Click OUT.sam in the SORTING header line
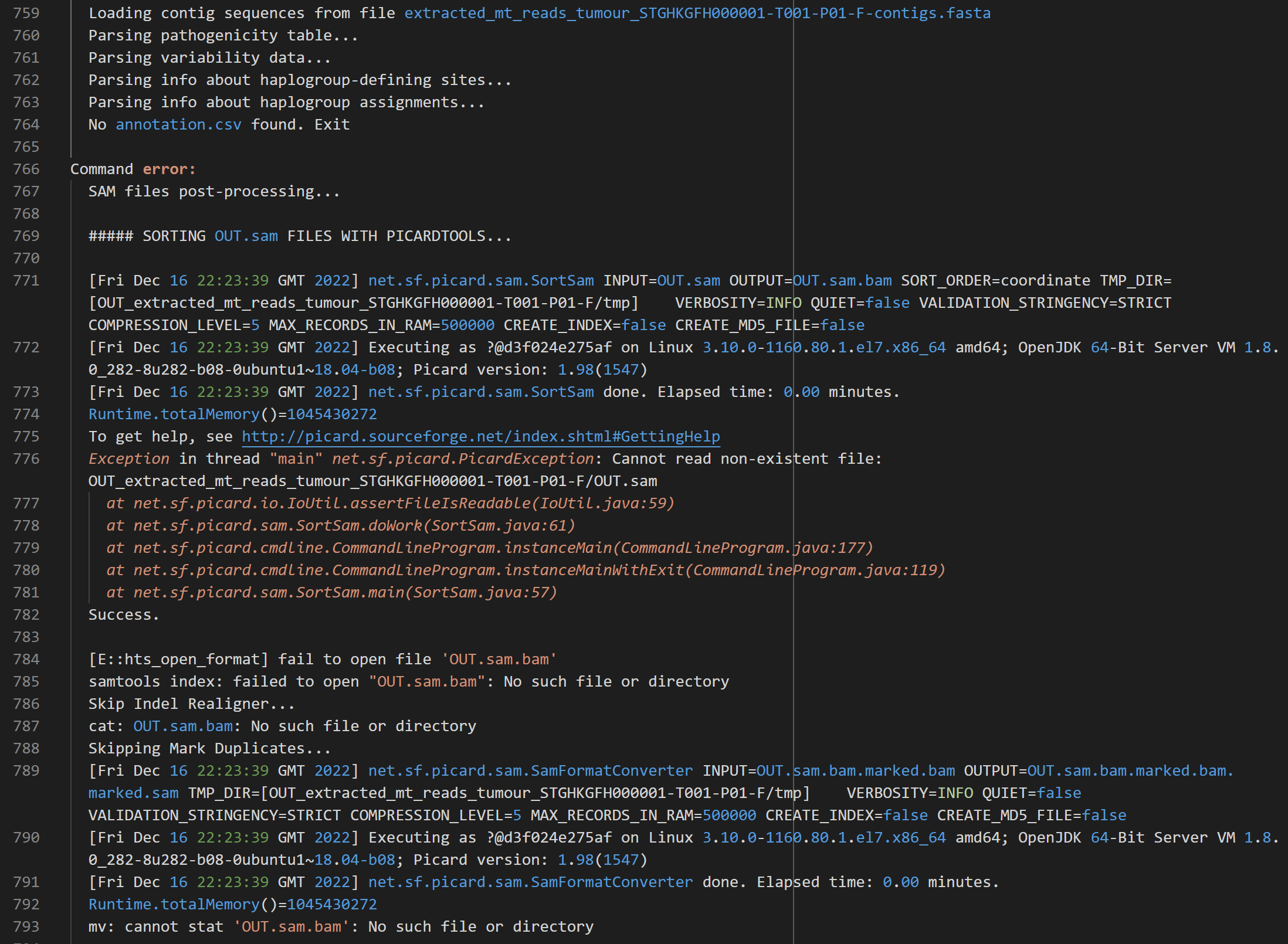This screenshot has width=1288, height=944. [x=246, y=236]
